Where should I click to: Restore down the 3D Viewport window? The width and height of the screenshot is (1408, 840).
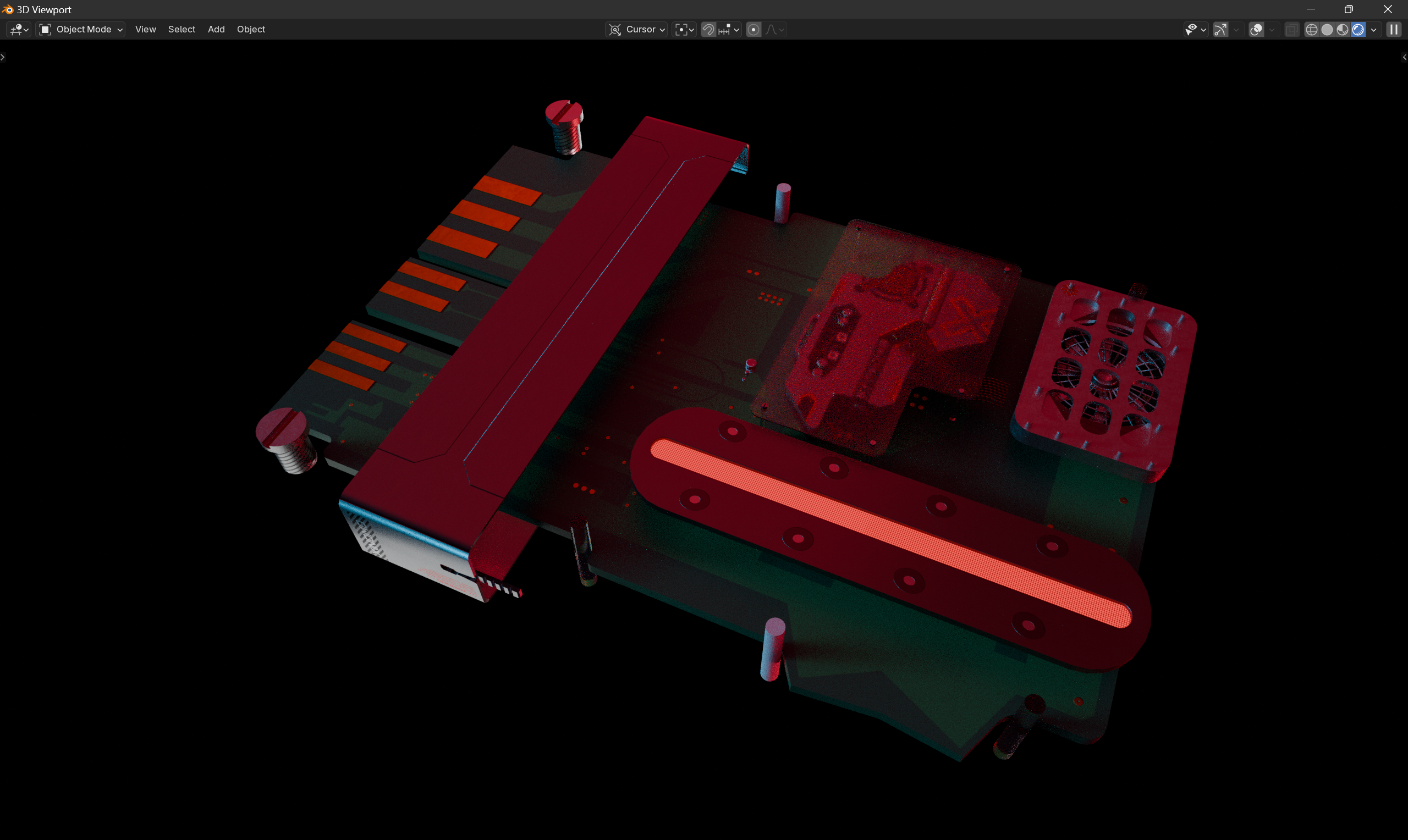point(1349,9)
